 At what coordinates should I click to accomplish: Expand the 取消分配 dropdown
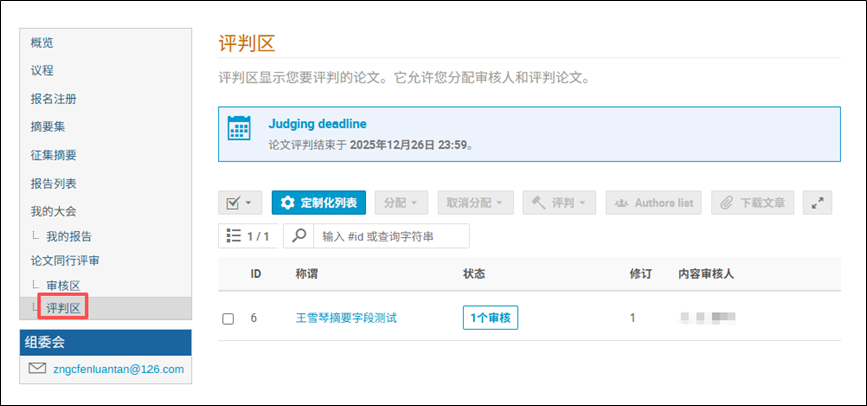pyautogui.click(x=476, y=203)
